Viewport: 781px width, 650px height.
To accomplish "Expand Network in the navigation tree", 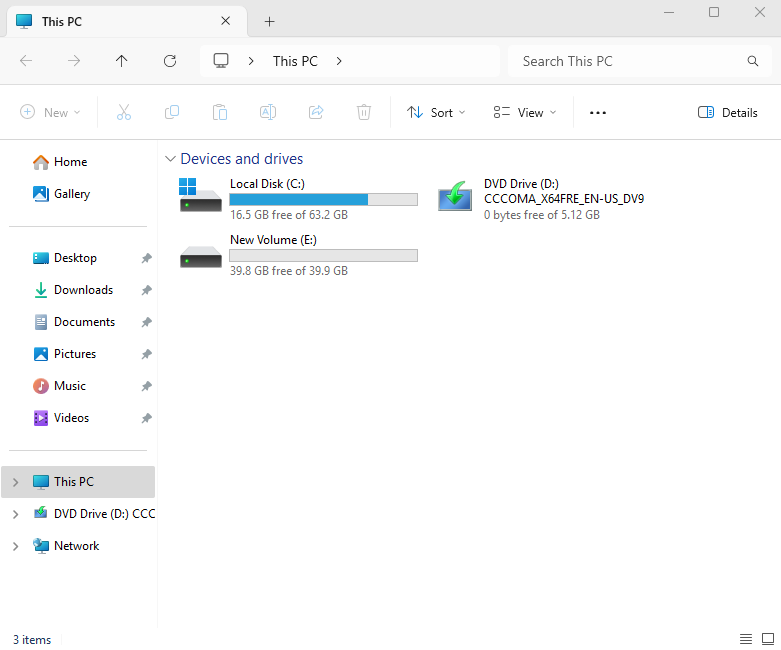I will 15,546.
